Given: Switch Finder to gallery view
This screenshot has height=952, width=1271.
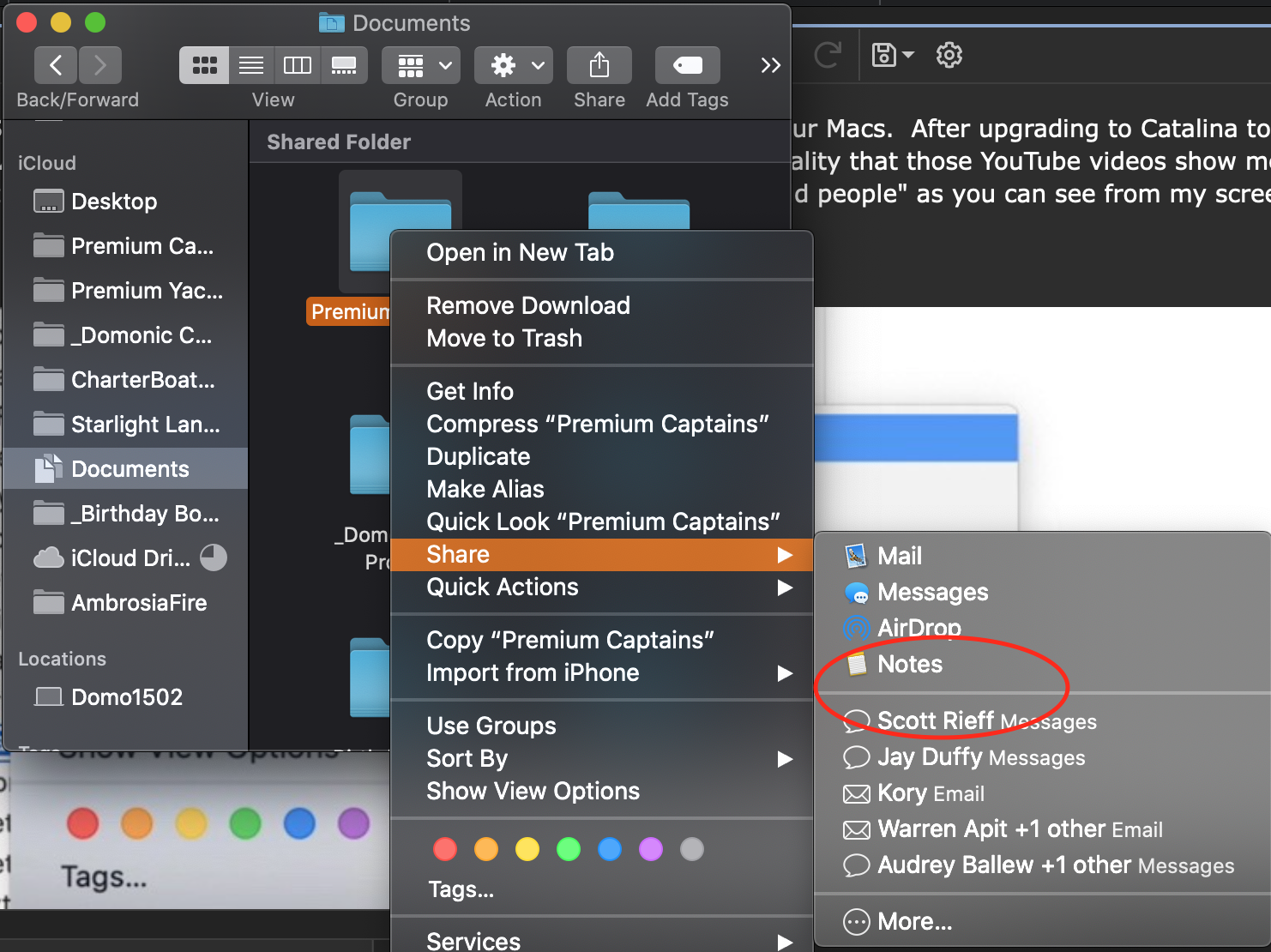Looking at the screenshot, I should (x=344, y=65).
